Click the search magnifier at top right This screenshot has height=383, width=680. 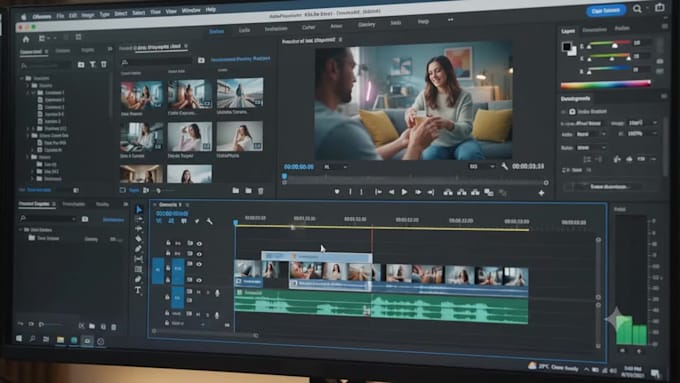point(637,9)
